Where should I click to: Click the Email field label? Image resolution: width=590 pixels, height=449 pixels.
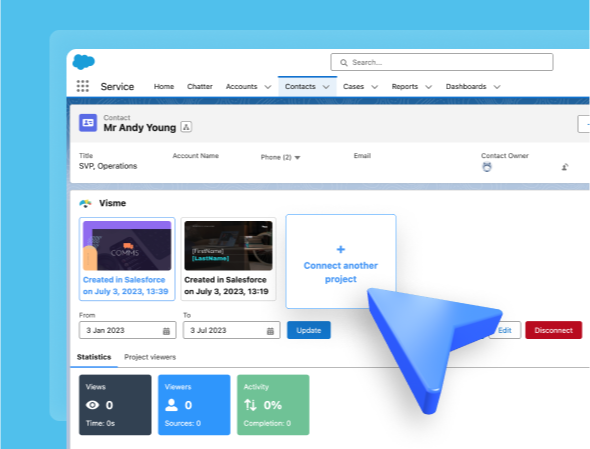(x=362, y=155)
